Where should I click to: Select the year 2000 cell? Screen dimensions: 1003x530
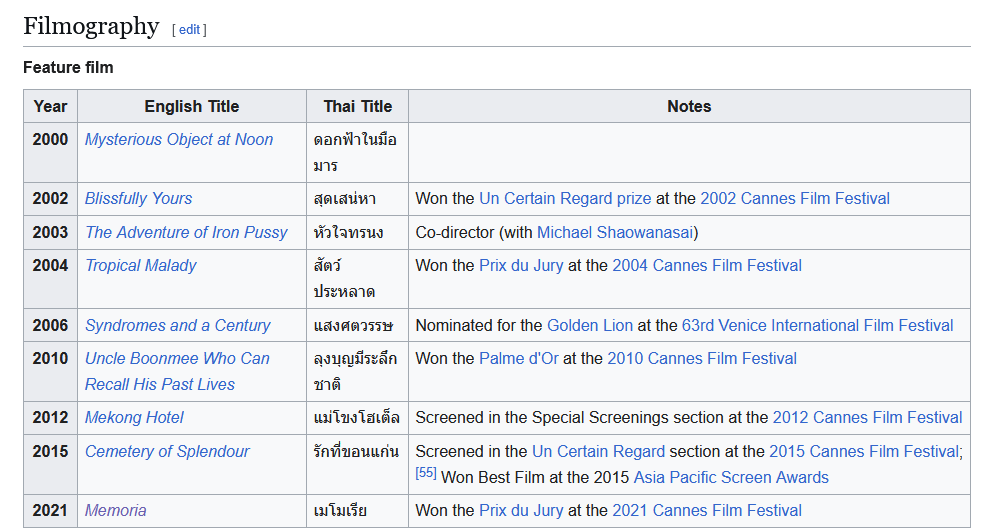pyautogui.click(x=51, y=152)
